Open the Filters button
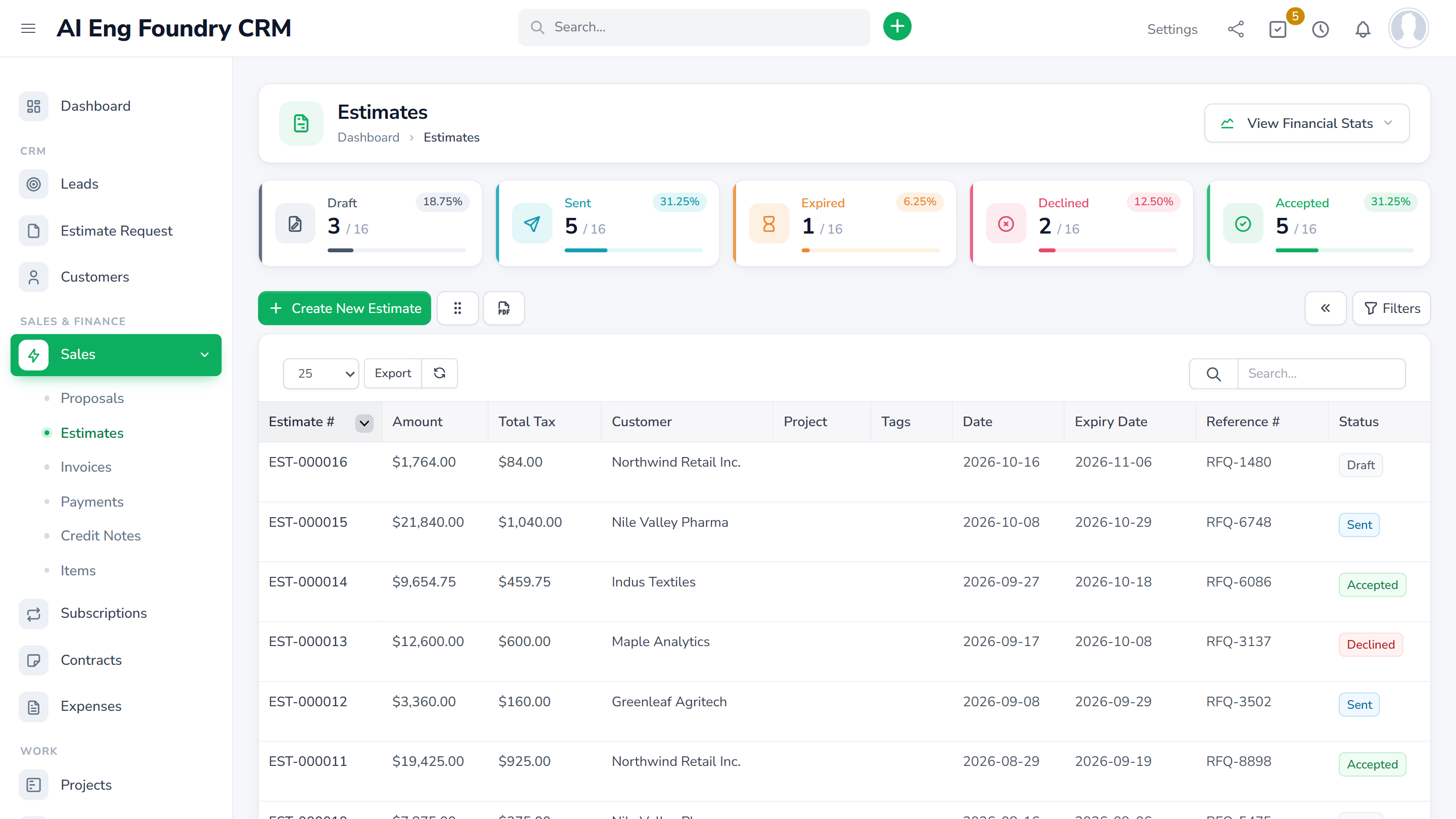This screenshot has width=1456, height=819. pyautogui.click(x=1391, y=308)
